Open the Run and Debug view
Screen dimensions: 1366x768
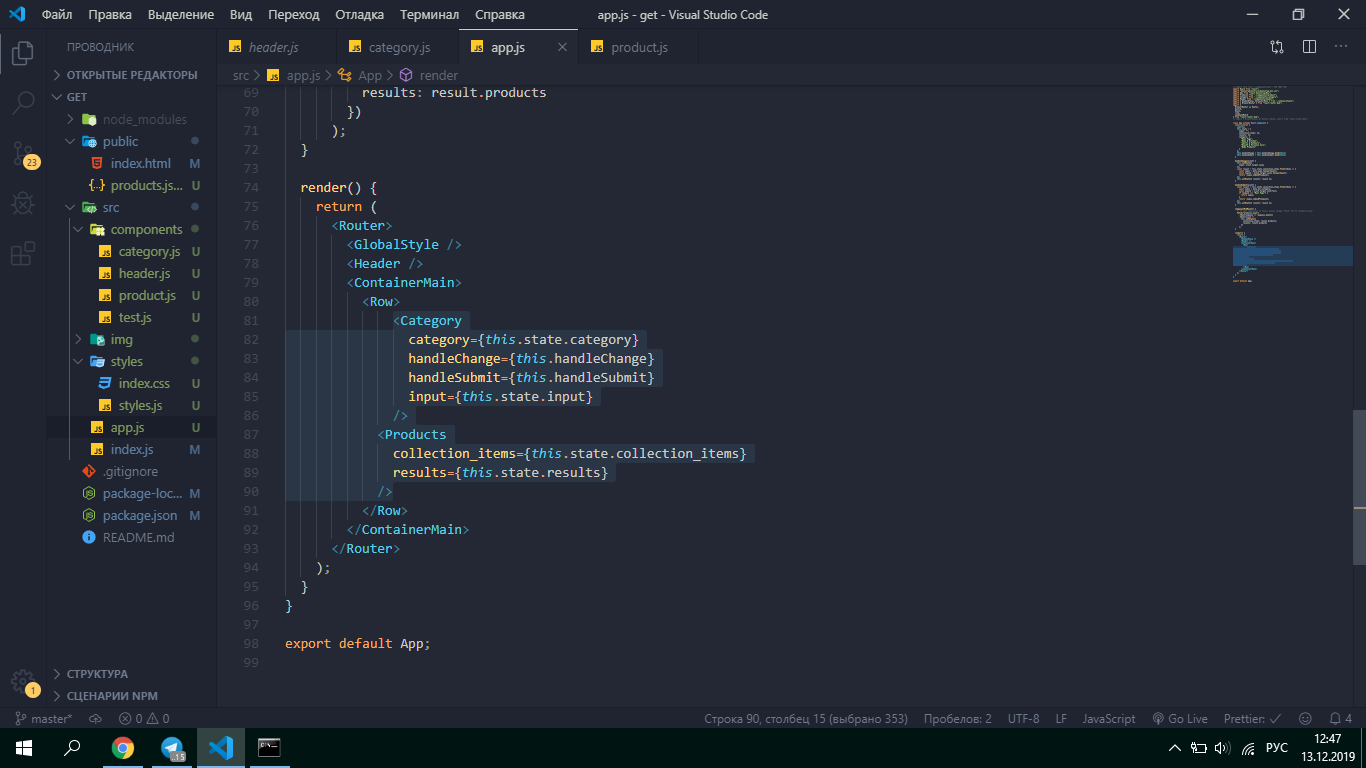(x=22, y=204)
